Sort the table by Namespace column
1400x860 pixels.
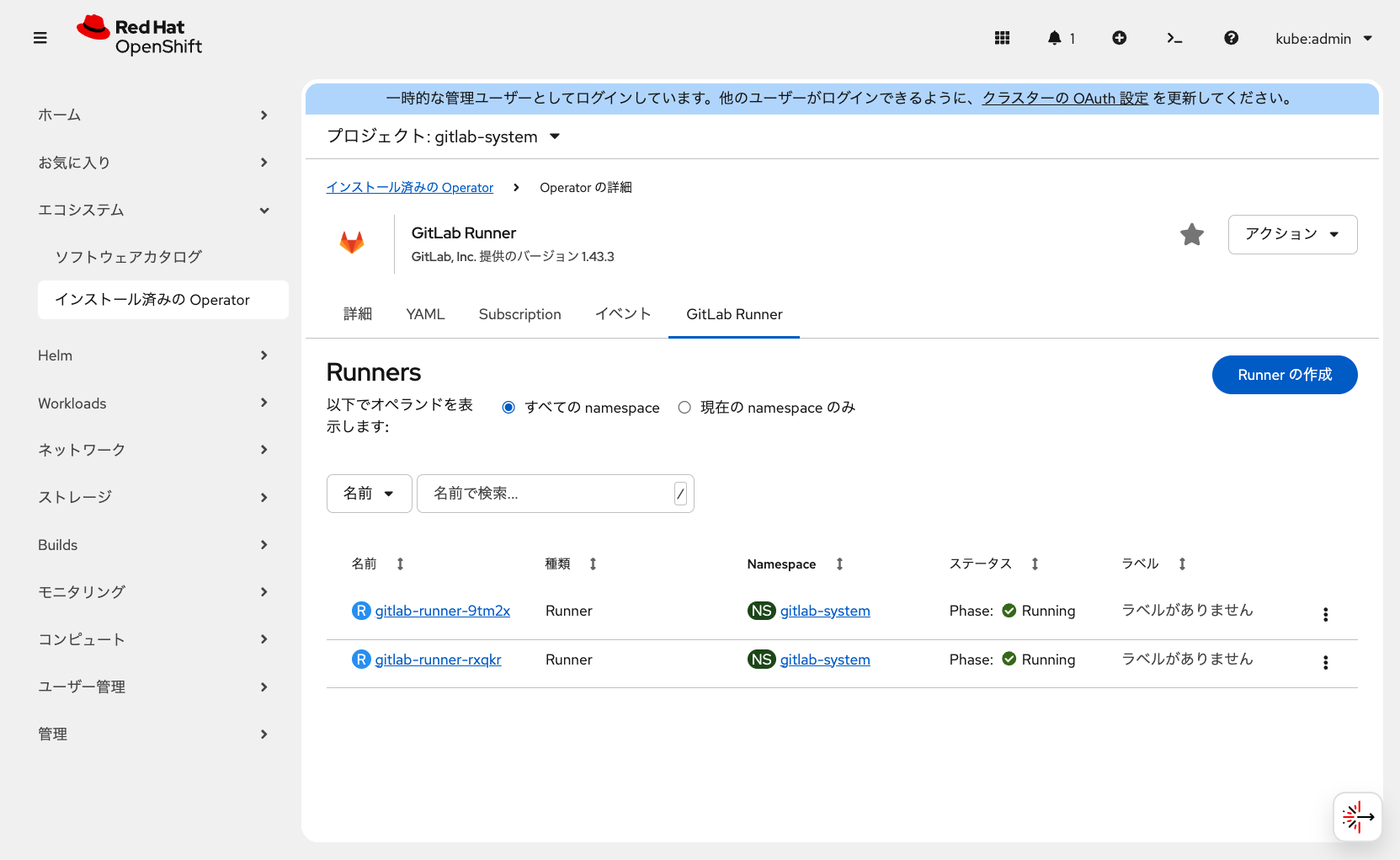(839, 564)
